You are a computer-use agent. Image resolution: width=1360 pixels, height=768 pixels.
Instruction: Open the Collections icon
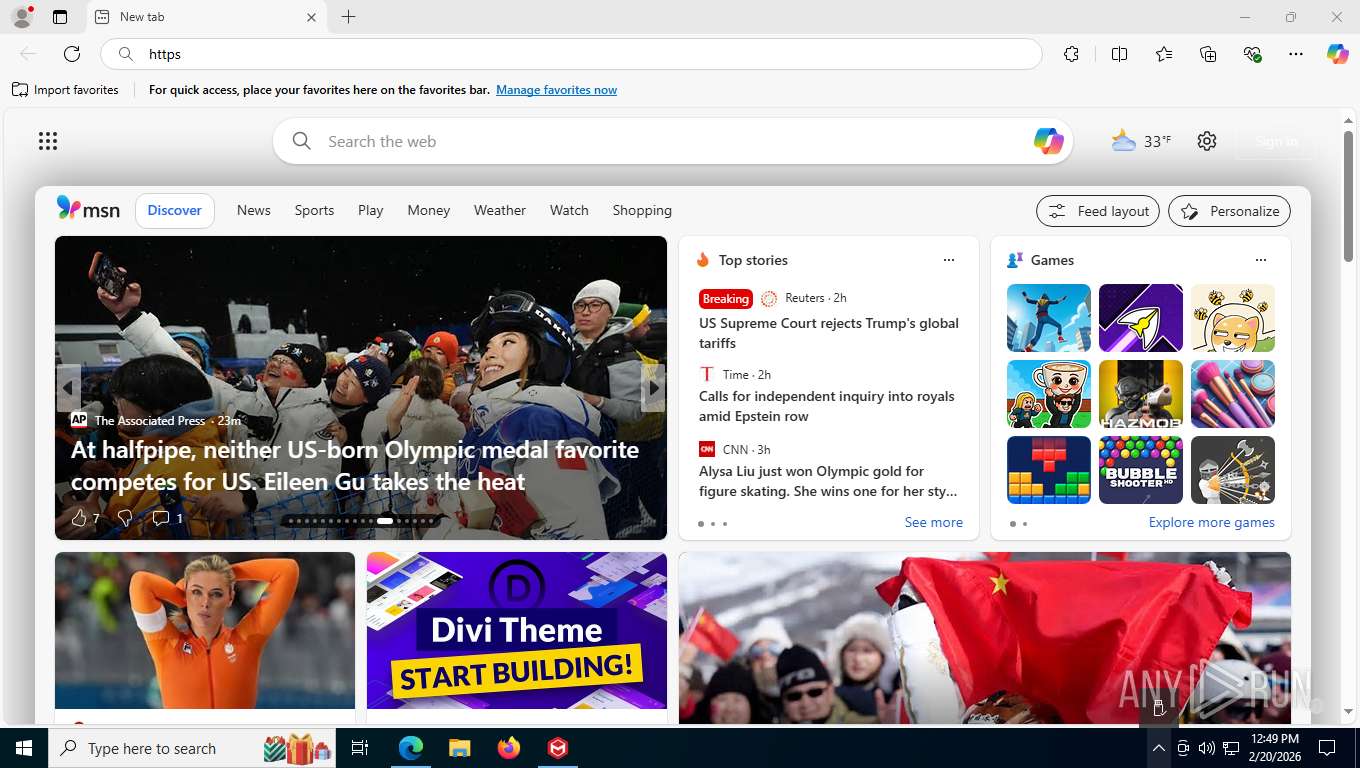tap(1208, 54)
